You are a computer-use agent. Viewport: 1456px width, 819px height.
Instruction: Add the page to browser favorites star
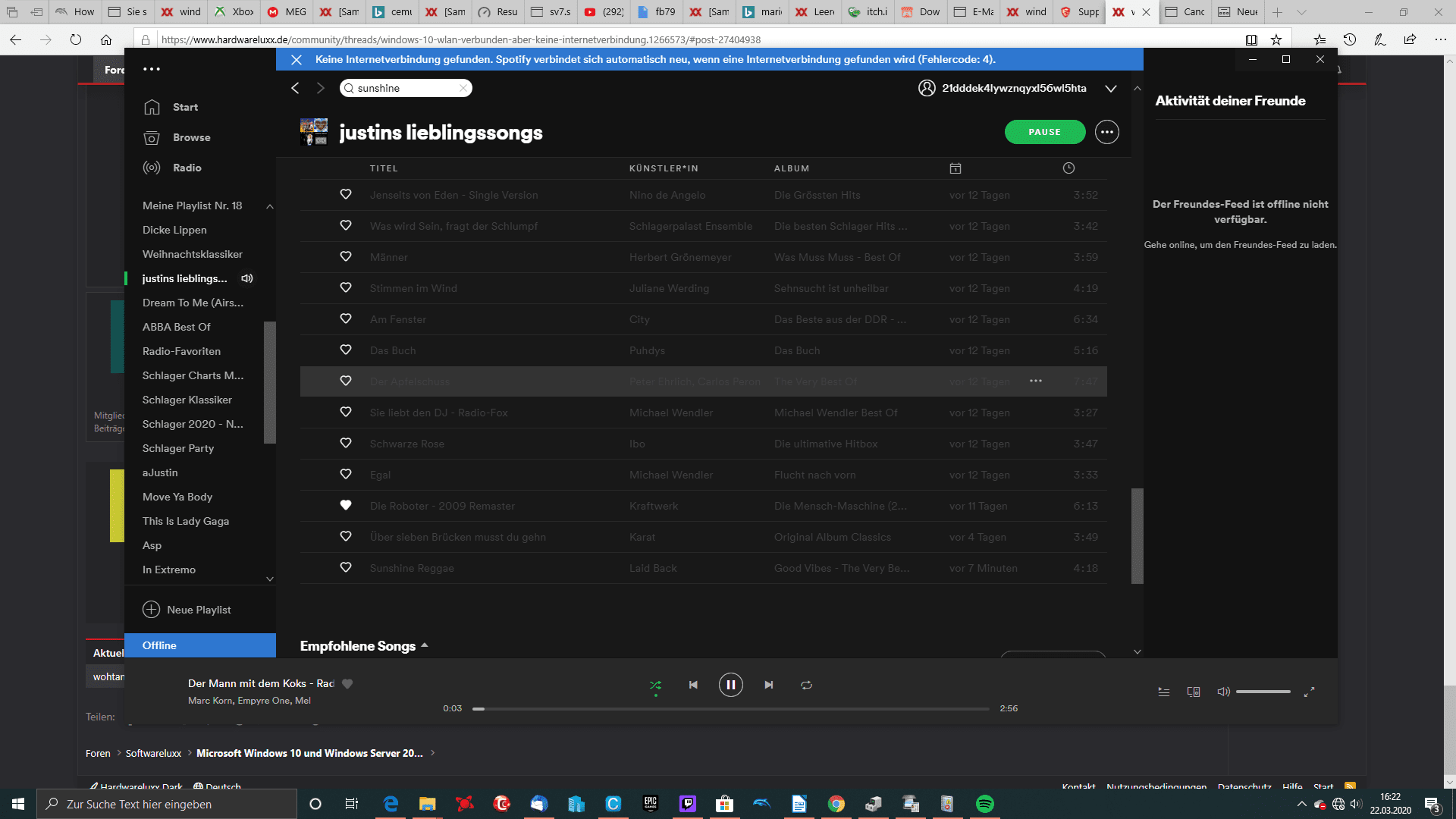[x=1276, y=39]
